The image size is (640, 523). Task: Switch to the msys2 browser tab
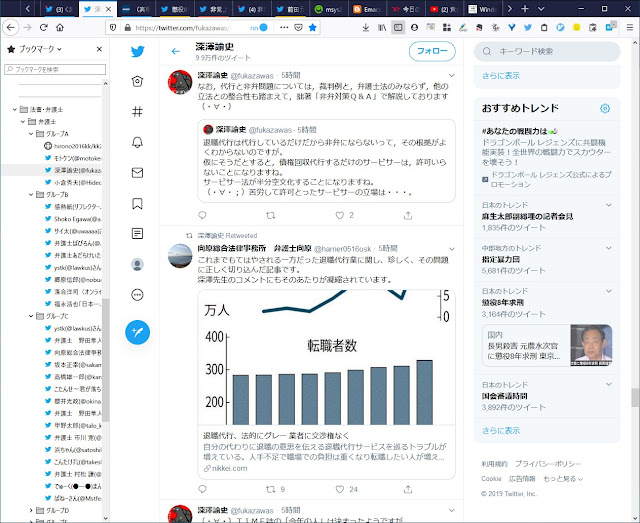[x=329, y=9]
